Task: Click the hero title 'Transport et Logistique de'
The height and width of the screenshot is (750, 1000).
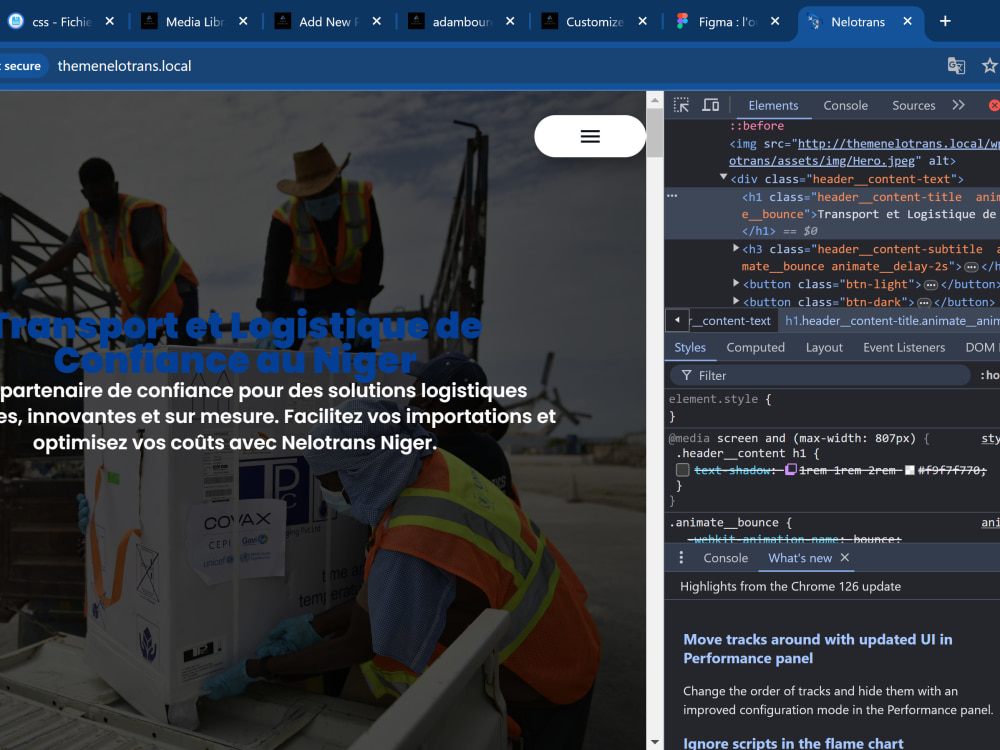Action: click(x=240, y=325)
